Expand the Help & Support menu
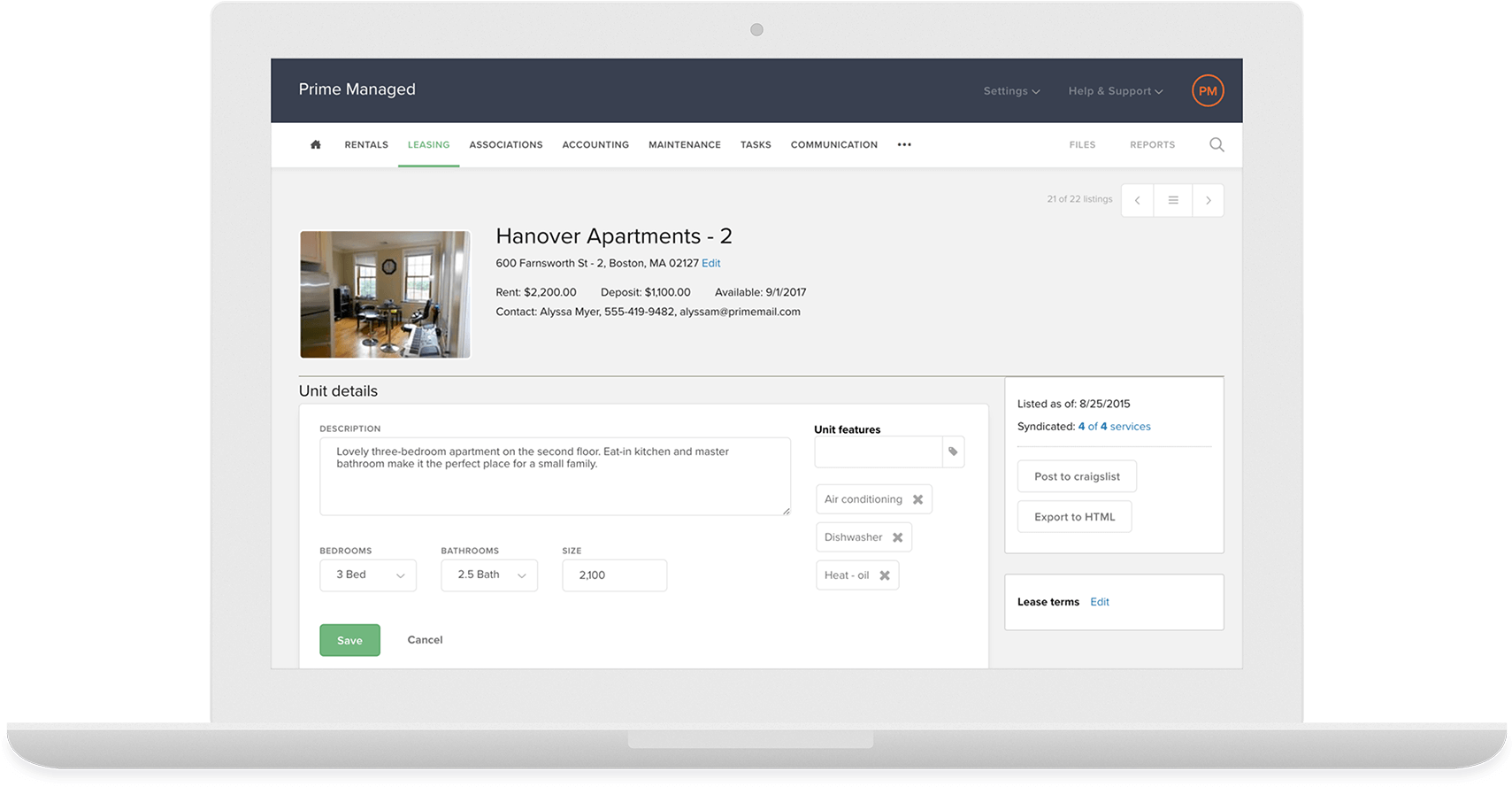The width and height of the screenshot is (1512, 787). point(1115,90)
